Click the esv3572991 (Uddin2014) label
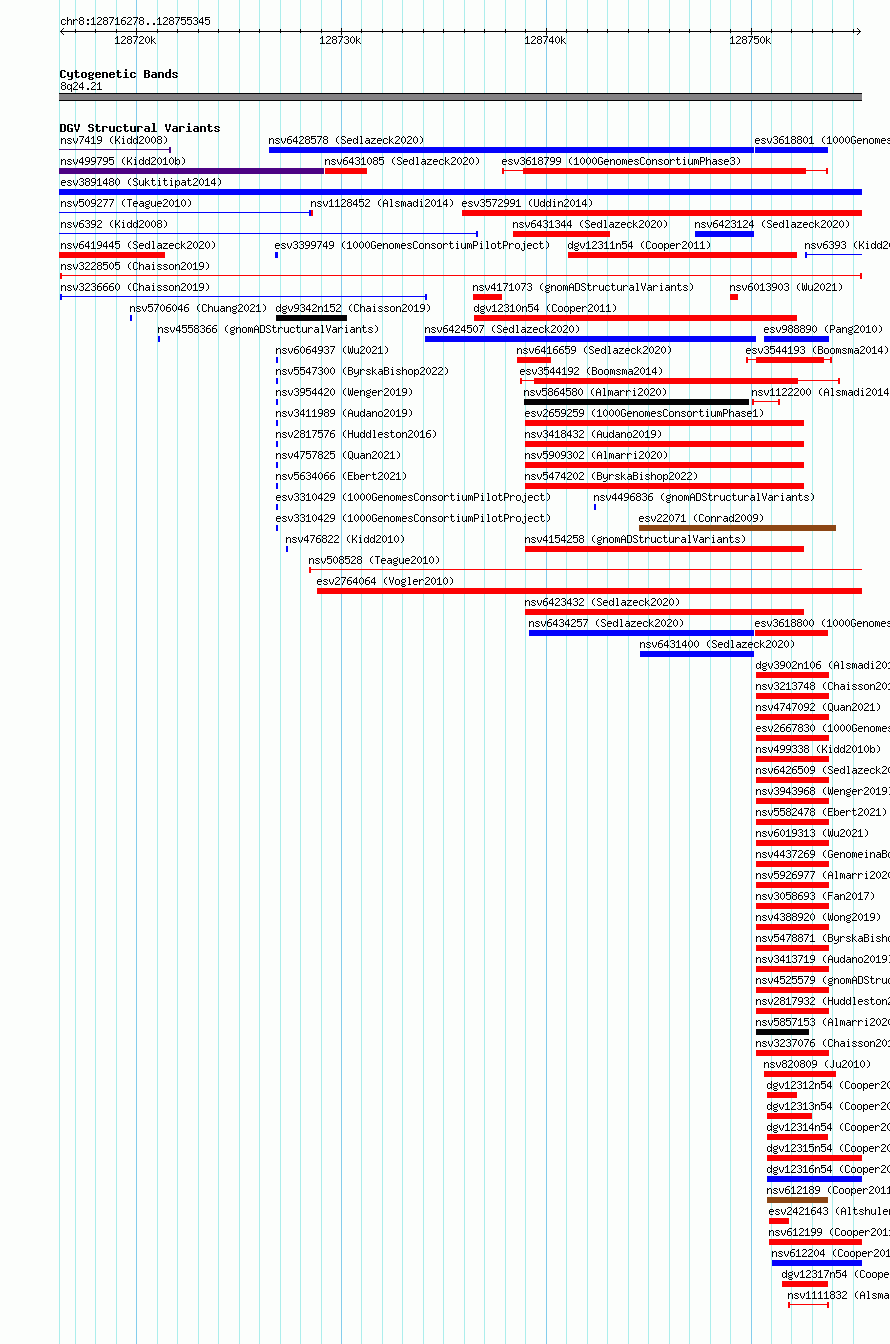The height and width of the screenshot is (1344, 890). point(527,203)
